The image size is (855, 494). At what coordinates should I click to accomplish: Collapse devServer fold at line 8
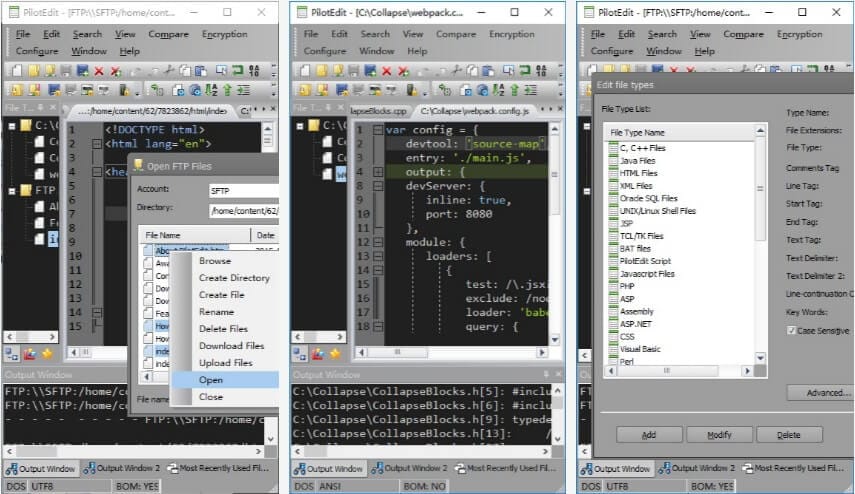tap(377, 186)
